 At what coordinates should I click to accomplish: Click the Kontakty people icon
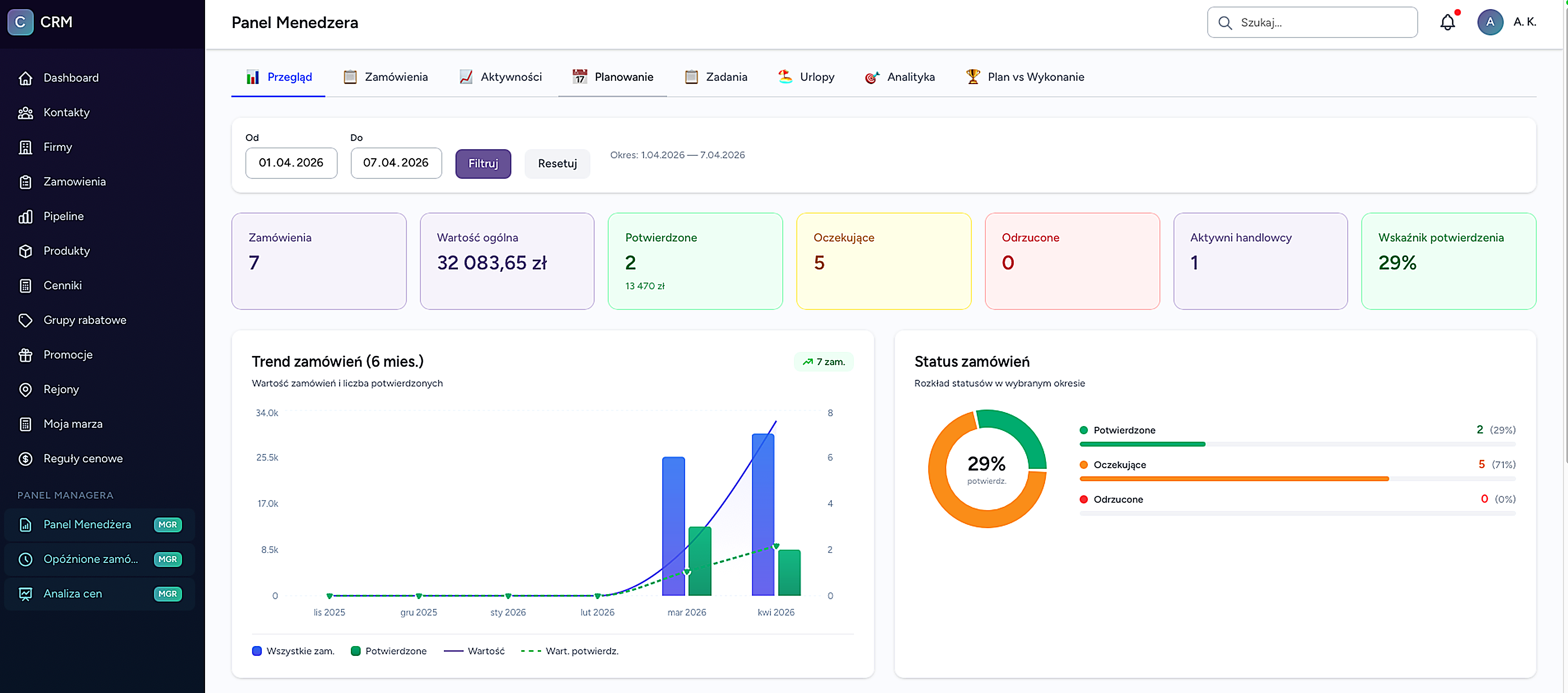click(26, 112)
